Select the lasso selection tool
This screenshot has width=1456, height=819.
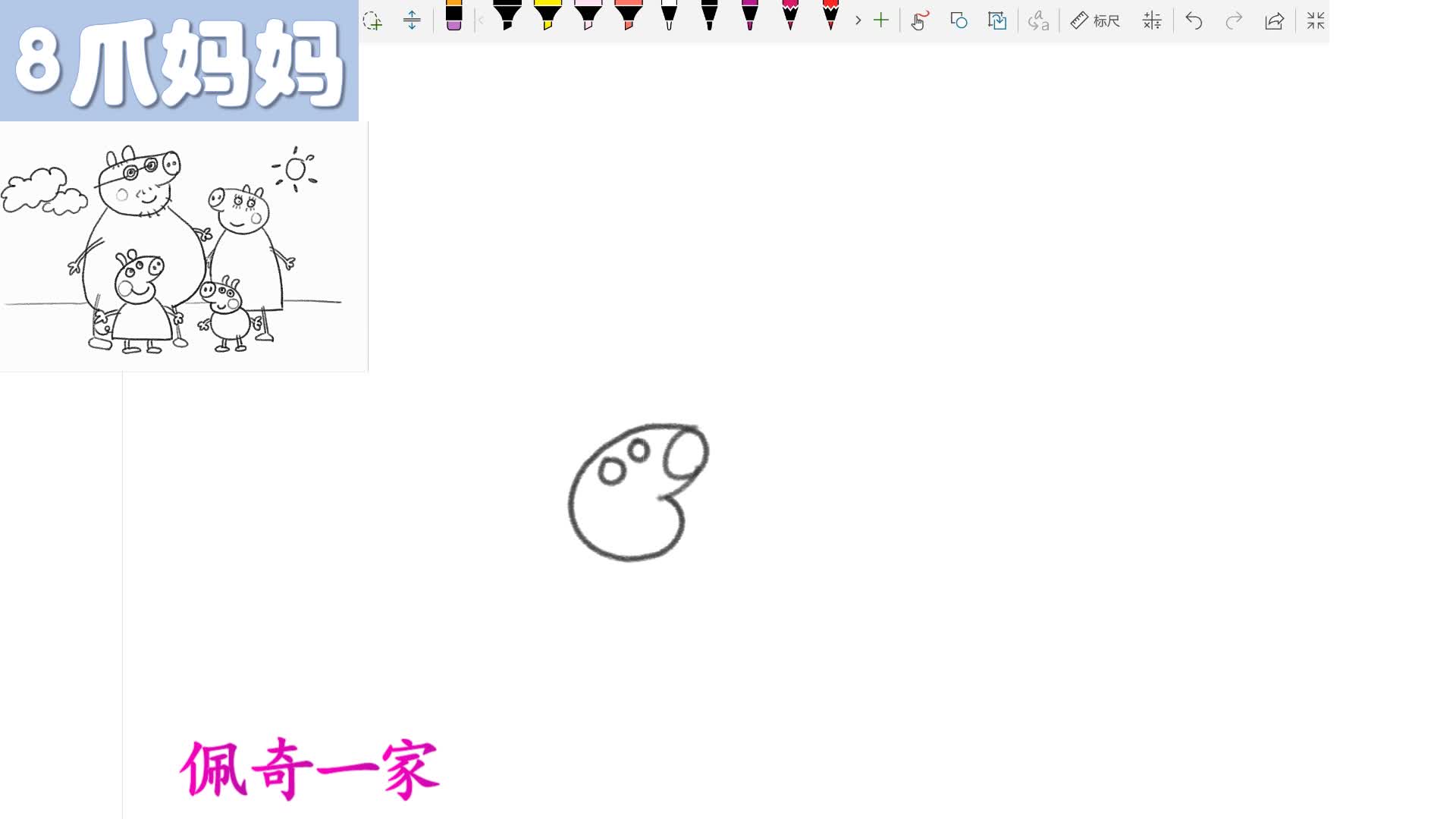(372, 20)
